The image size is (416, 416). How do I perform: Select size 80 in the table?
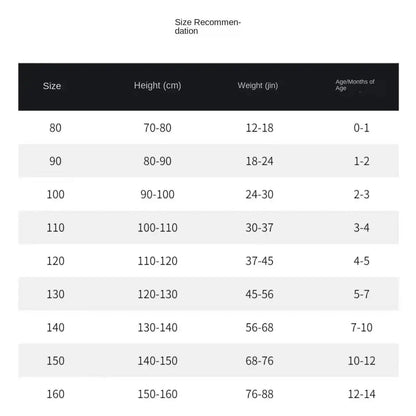coord(55,128)
